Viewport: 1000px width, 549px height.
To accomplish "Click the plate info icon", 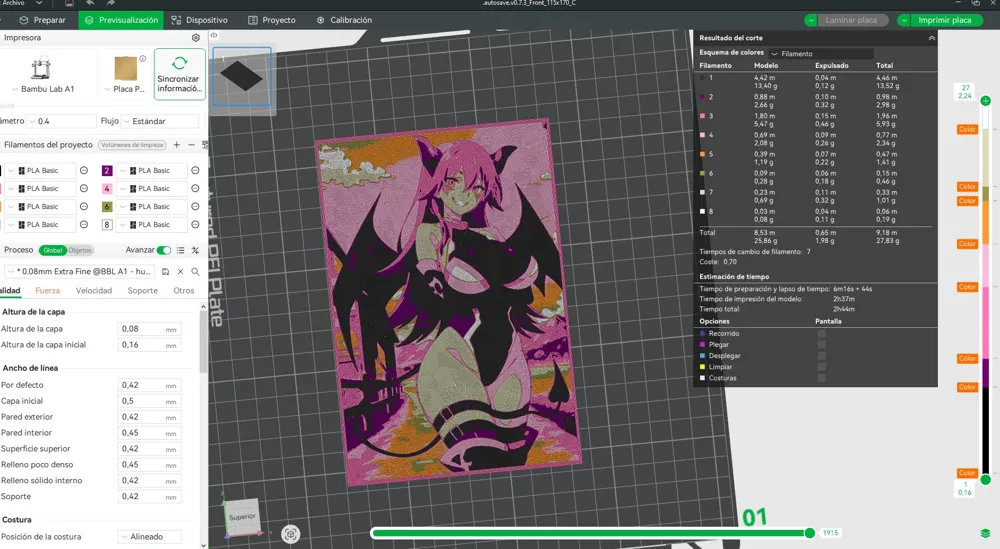I will pos(143,59).
